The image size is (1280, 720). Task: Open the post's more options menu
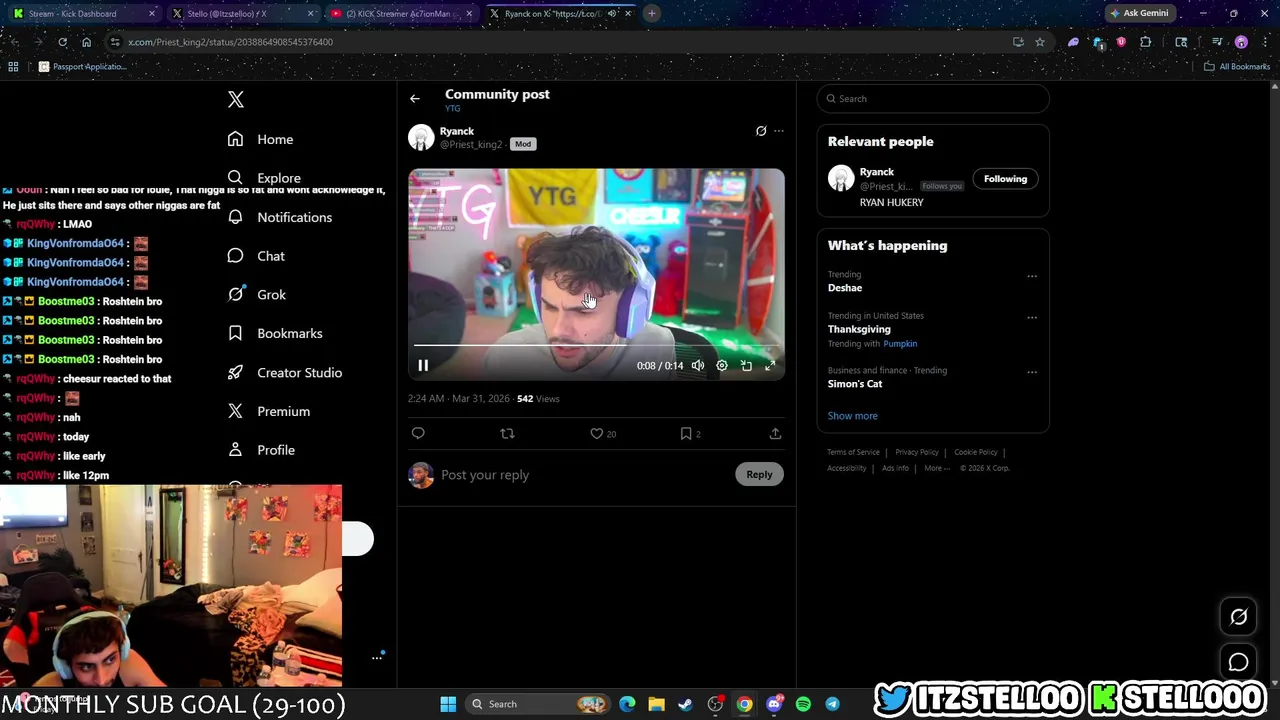tap(779, 131)
